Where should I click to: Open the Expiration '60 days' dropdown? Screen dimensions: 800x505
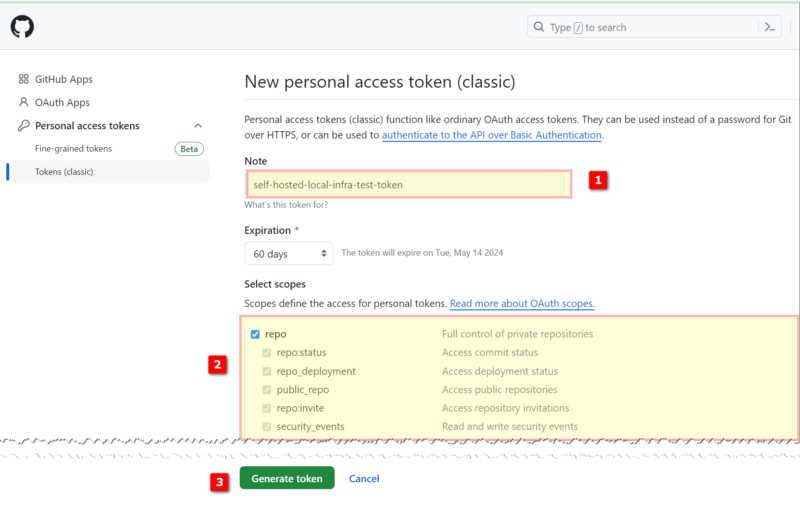289,254
